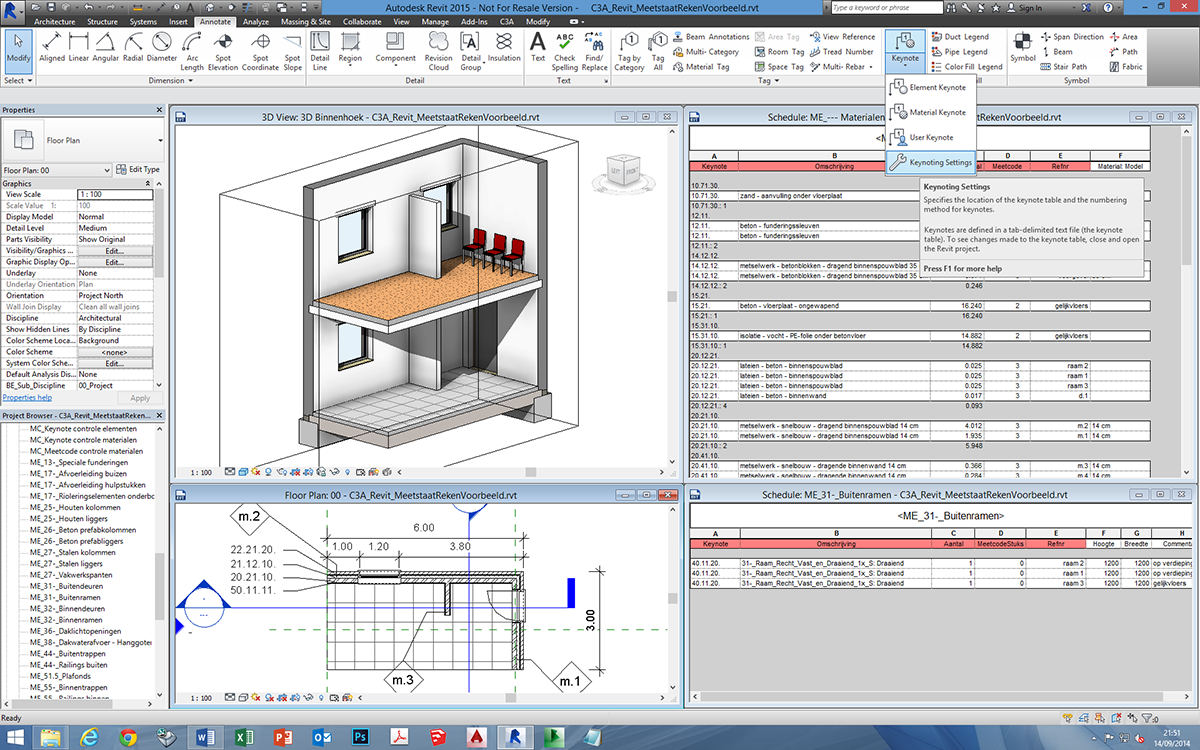Select the Spot Coordinate tool
Viewport: 1200px width, 750px height.
click(260, 52)
